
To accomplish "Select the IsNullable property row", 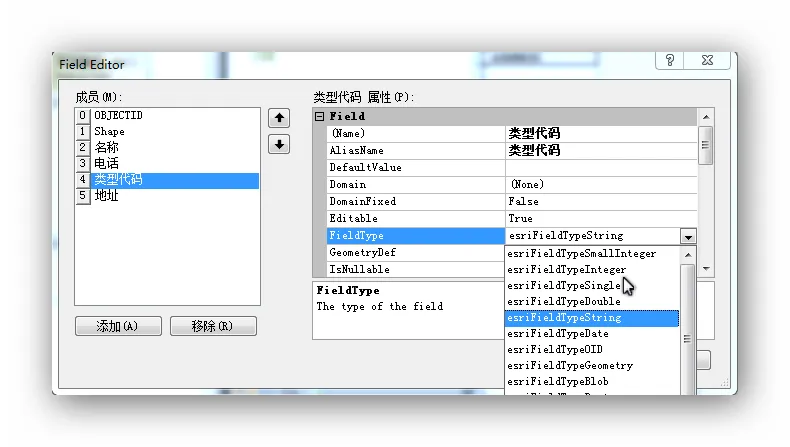I will pos(416,270).
